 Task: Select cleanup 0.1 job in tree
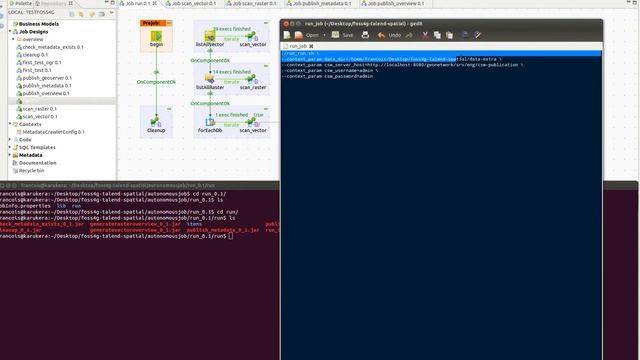[32, 55]
